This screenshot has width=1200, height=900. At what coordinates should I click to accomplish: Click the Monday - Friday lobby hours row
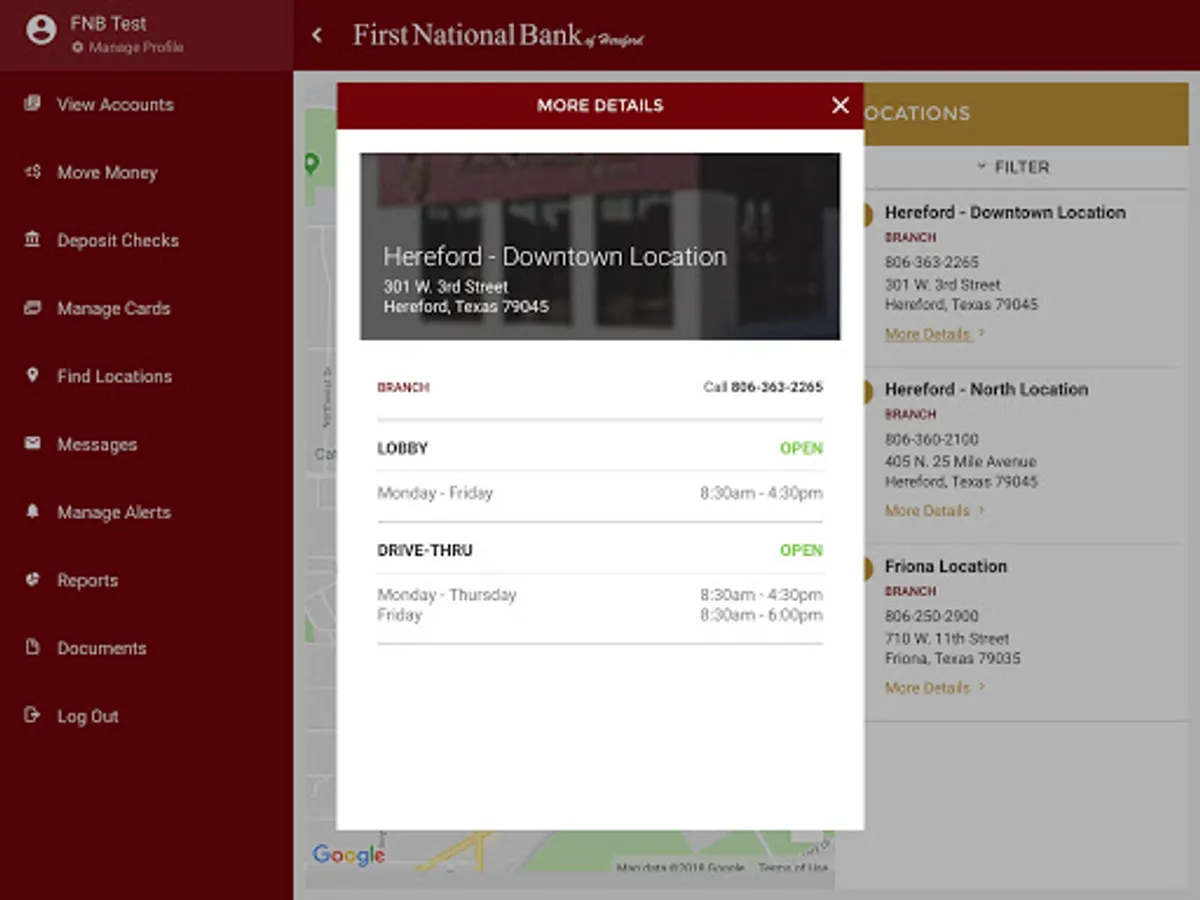point(600,493)
